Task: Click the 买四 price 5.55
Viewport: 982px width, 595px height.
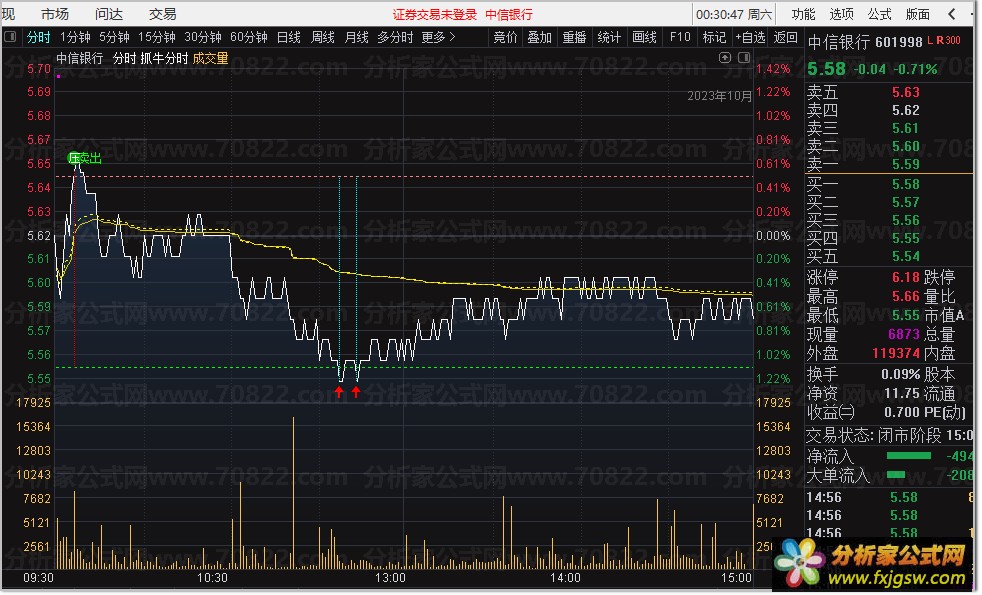Action: click(906, 238)
